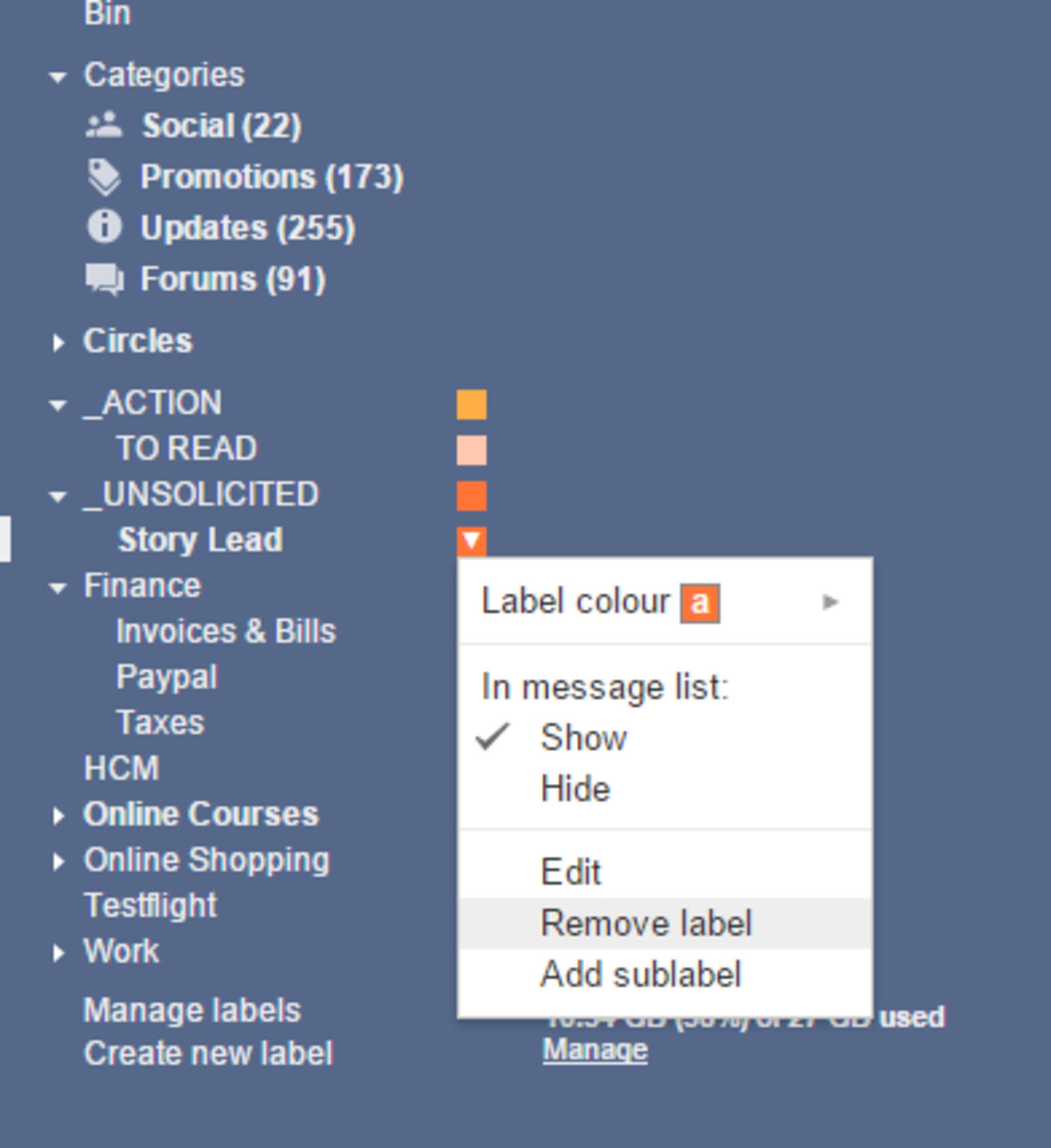Click Add sublabel in the menu

click(641, 975)
